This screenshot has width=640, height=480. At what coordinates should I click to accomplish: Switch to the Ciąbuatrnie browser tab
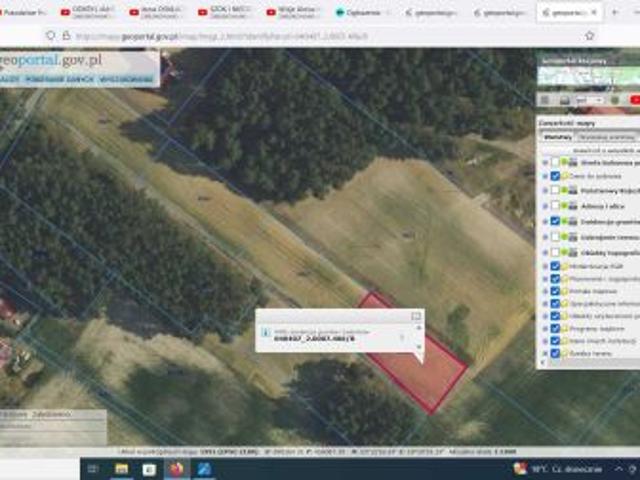[363, 13]
